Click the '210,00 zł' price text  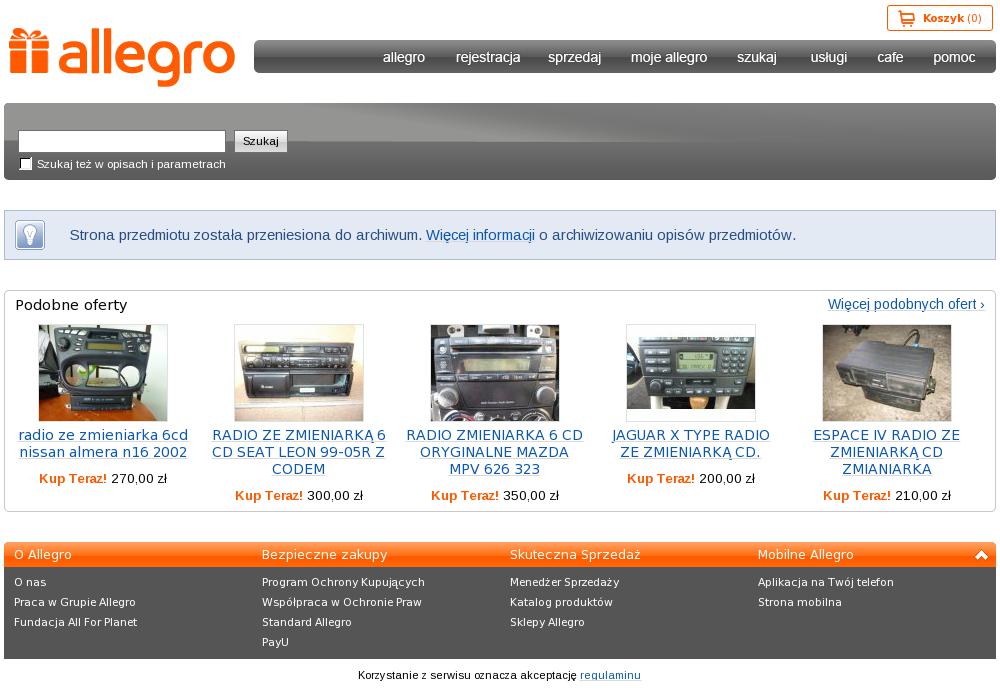(923, 495)
